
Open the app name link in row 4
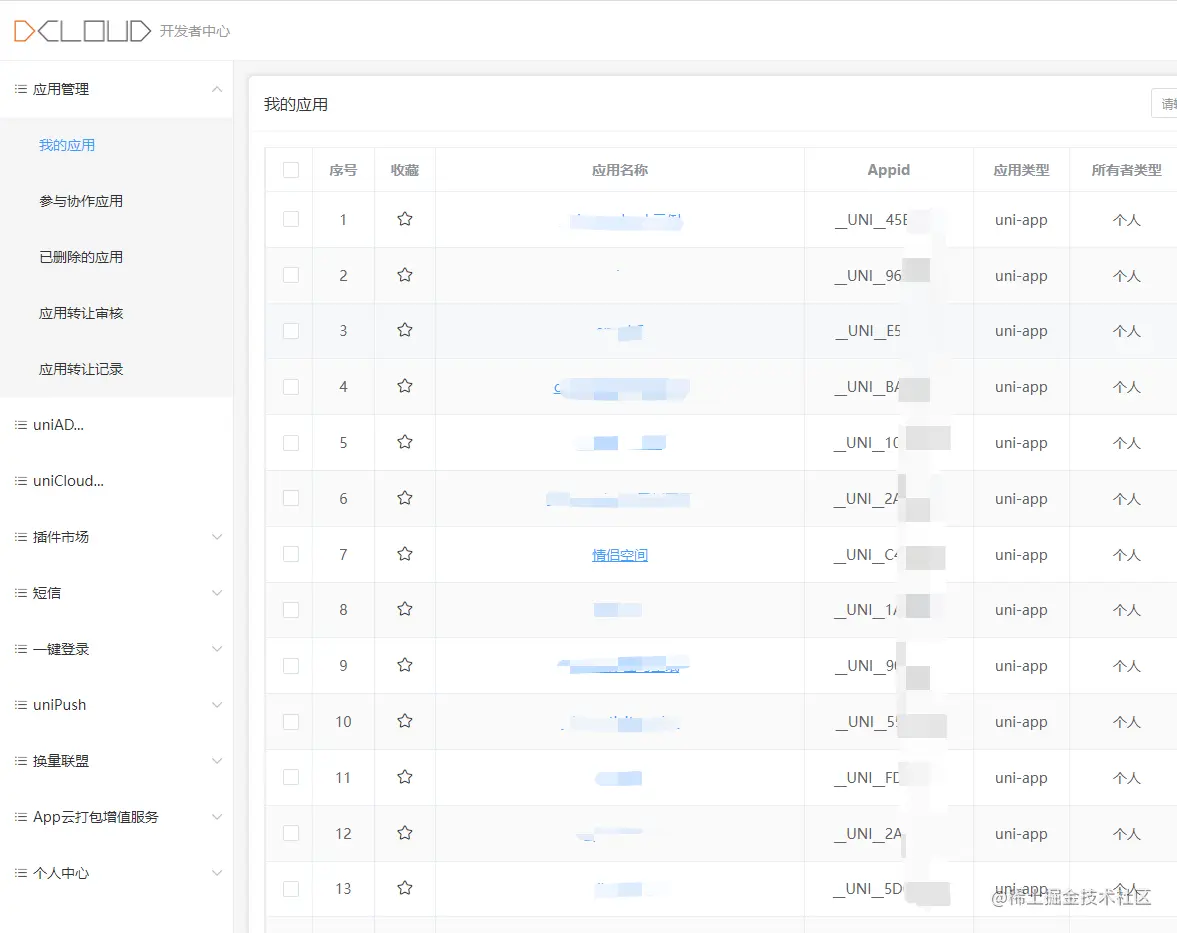point(620,388)
